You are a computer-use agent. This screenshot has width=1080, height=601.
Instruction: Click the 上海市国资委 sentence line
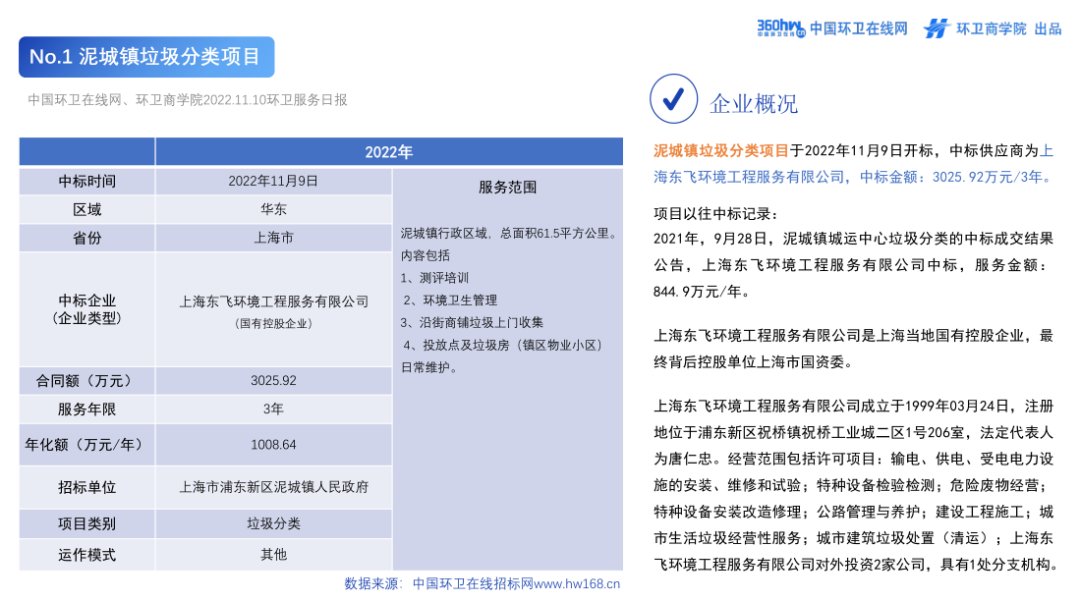click(753, 362)
